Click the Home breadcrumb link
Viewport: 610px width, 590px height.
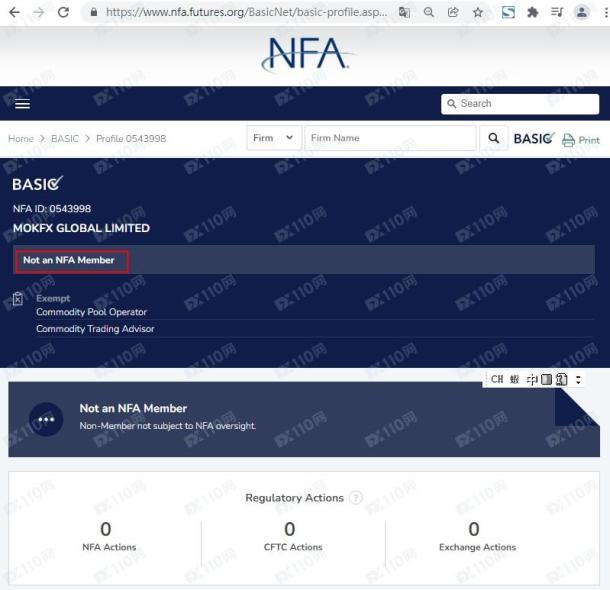coord(21,138)
